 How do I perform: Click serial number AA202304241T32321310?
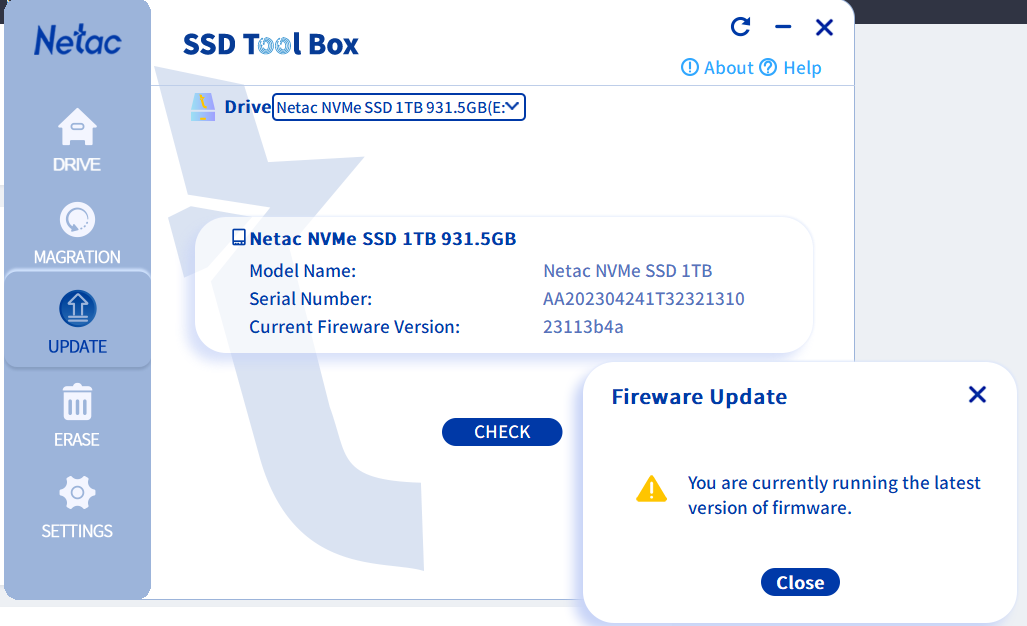(x=643, y=299)
